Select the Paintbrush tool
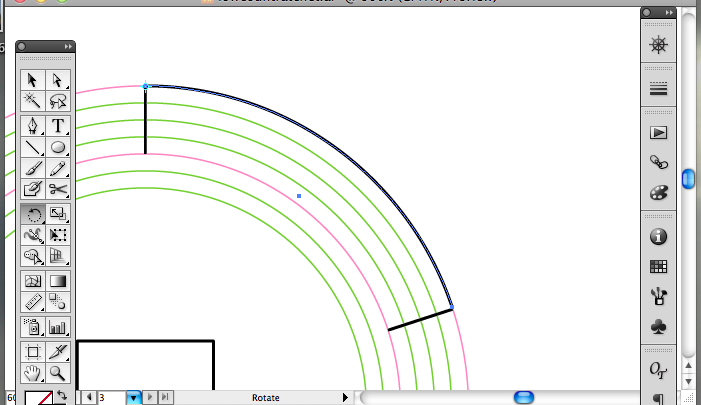The image size is (701, 405). pyautogui.click(x=33, y=169)
